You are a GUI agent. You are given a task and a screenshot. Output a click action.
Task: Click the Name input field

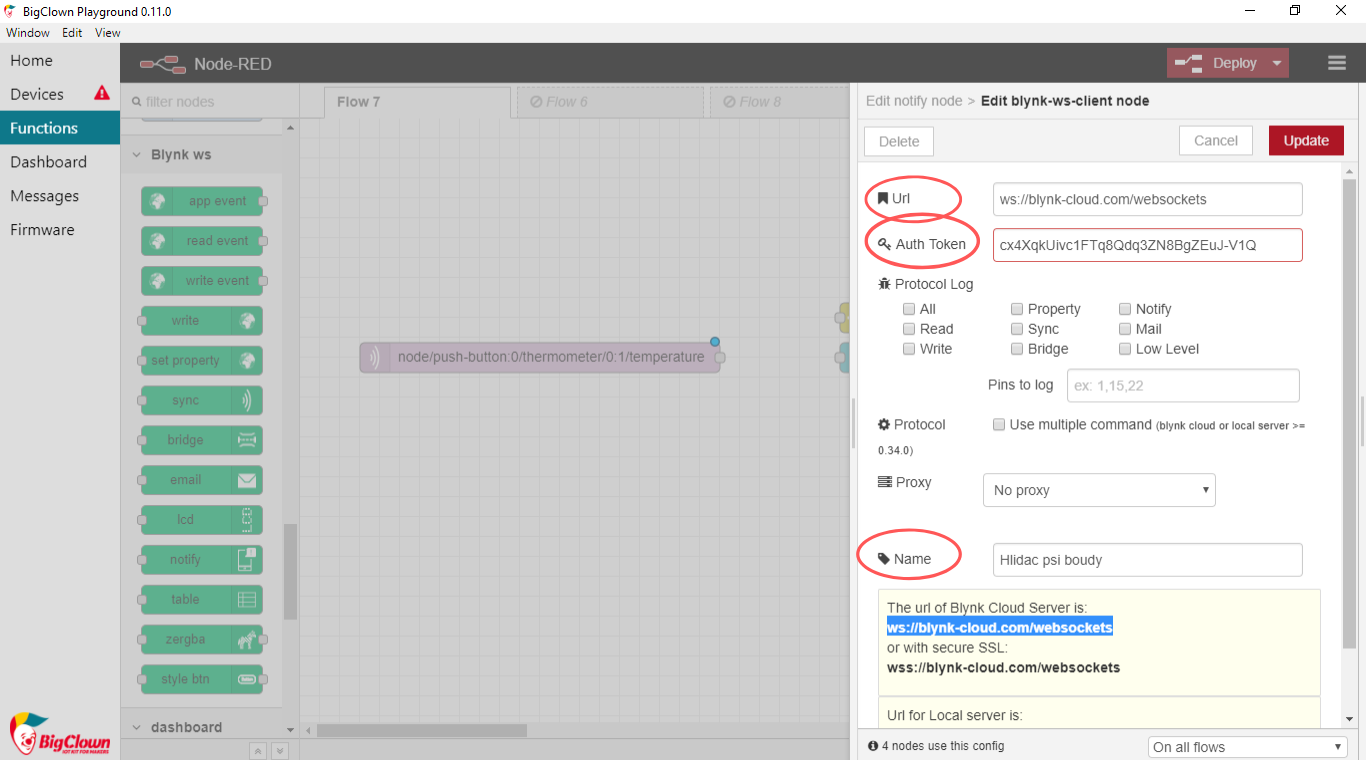coord(1148,560)
